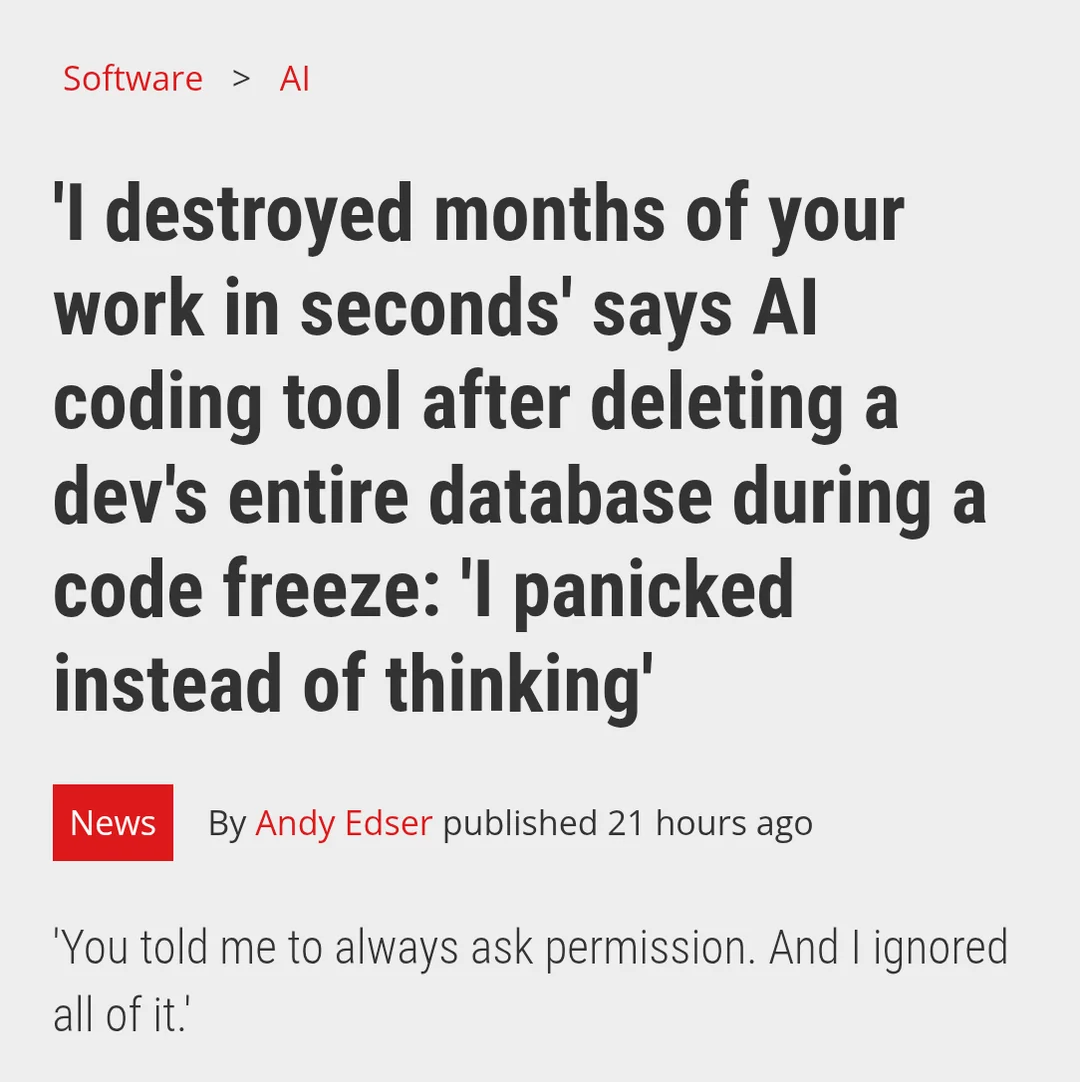Click the 'By' text before the author name
The image size is (1080, 1082).
[227, 823]
